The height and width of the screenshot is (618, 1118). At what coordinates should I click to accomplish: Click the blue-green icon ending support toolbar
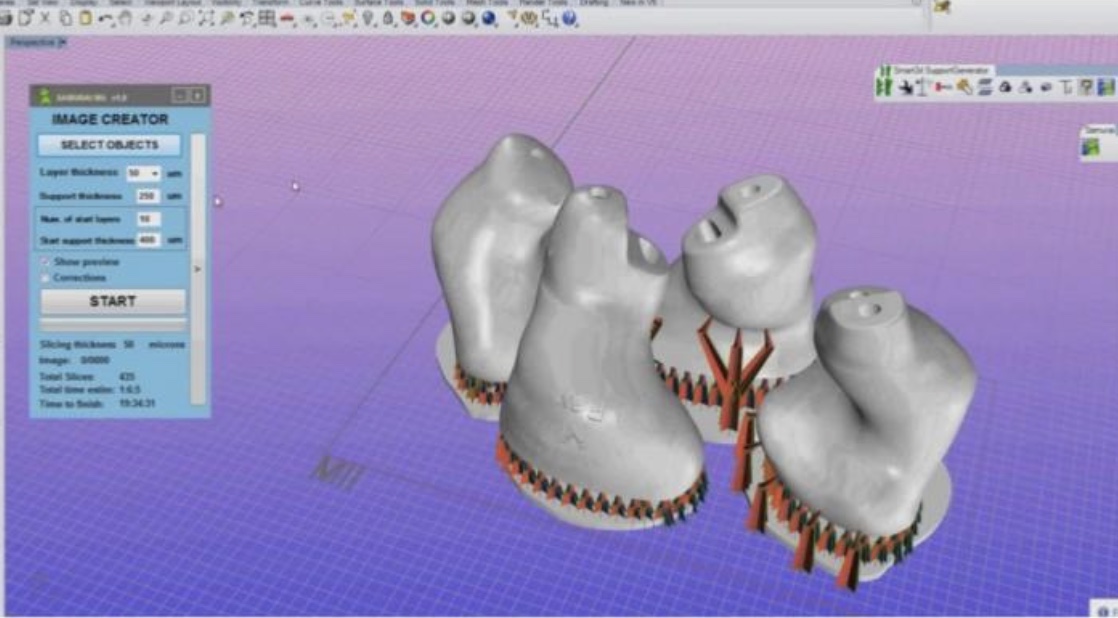point(1106,87)
